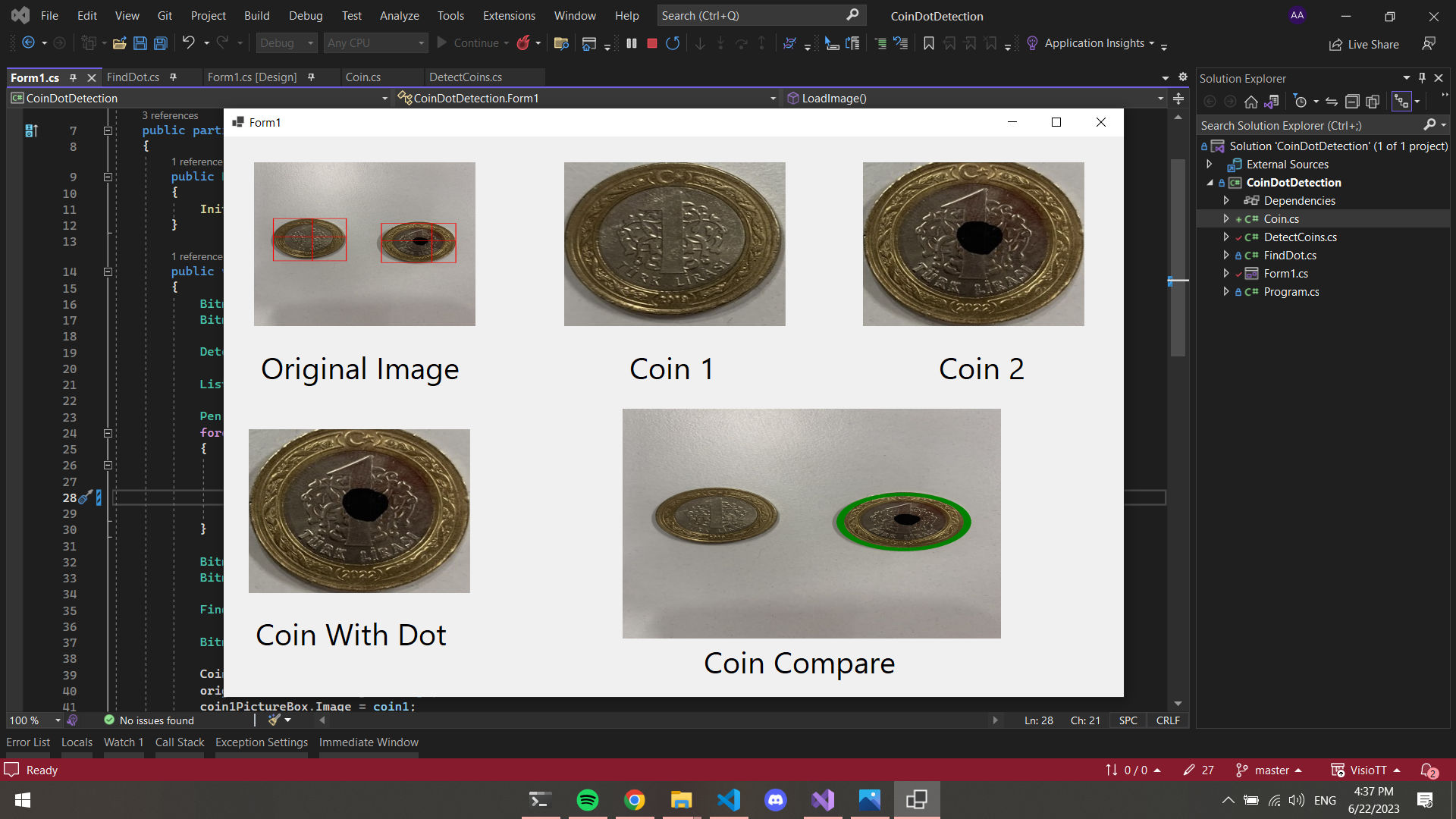Toggle pin on Form1.cs tab

[73, 77]
